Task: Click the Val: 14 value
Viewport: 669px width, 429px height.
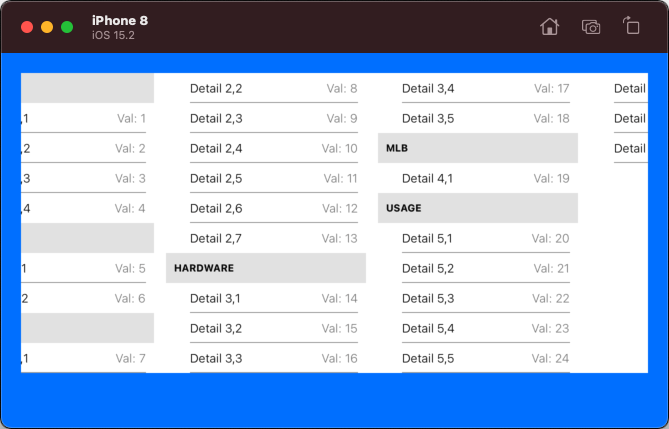Action: 340,298
